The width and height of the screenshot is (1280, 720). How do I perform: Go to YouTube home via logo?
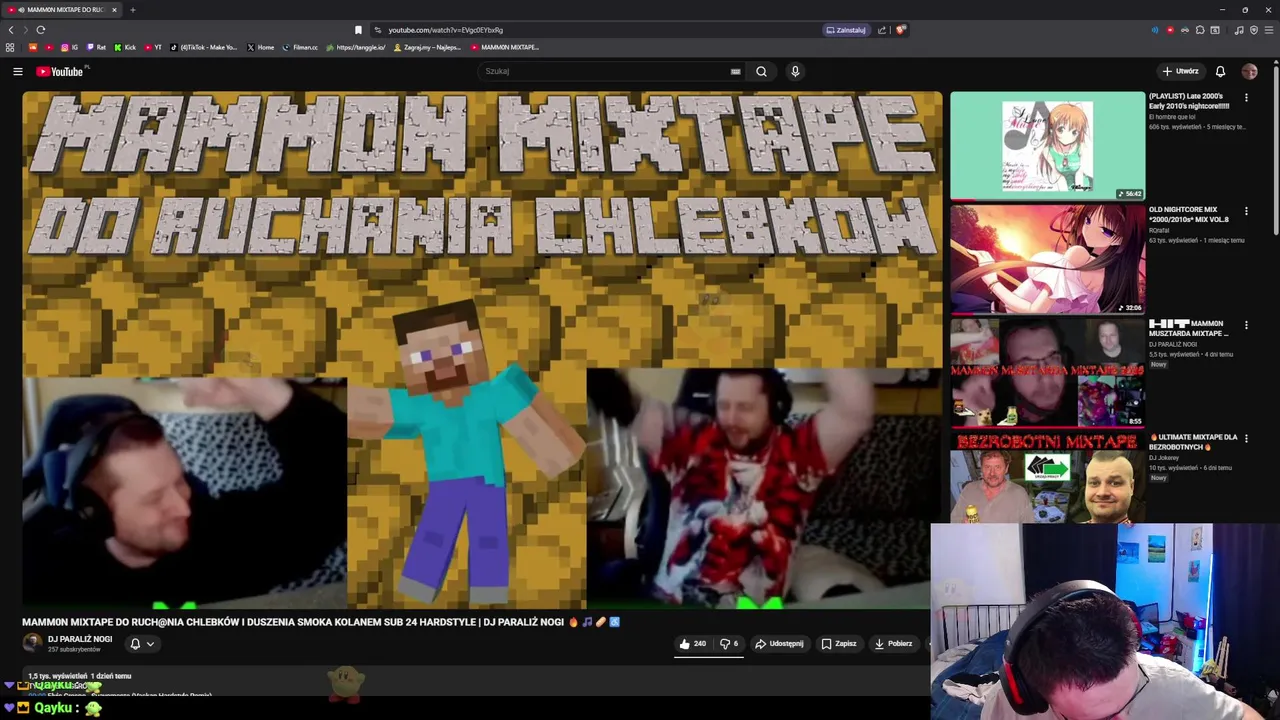pos(60,71)
